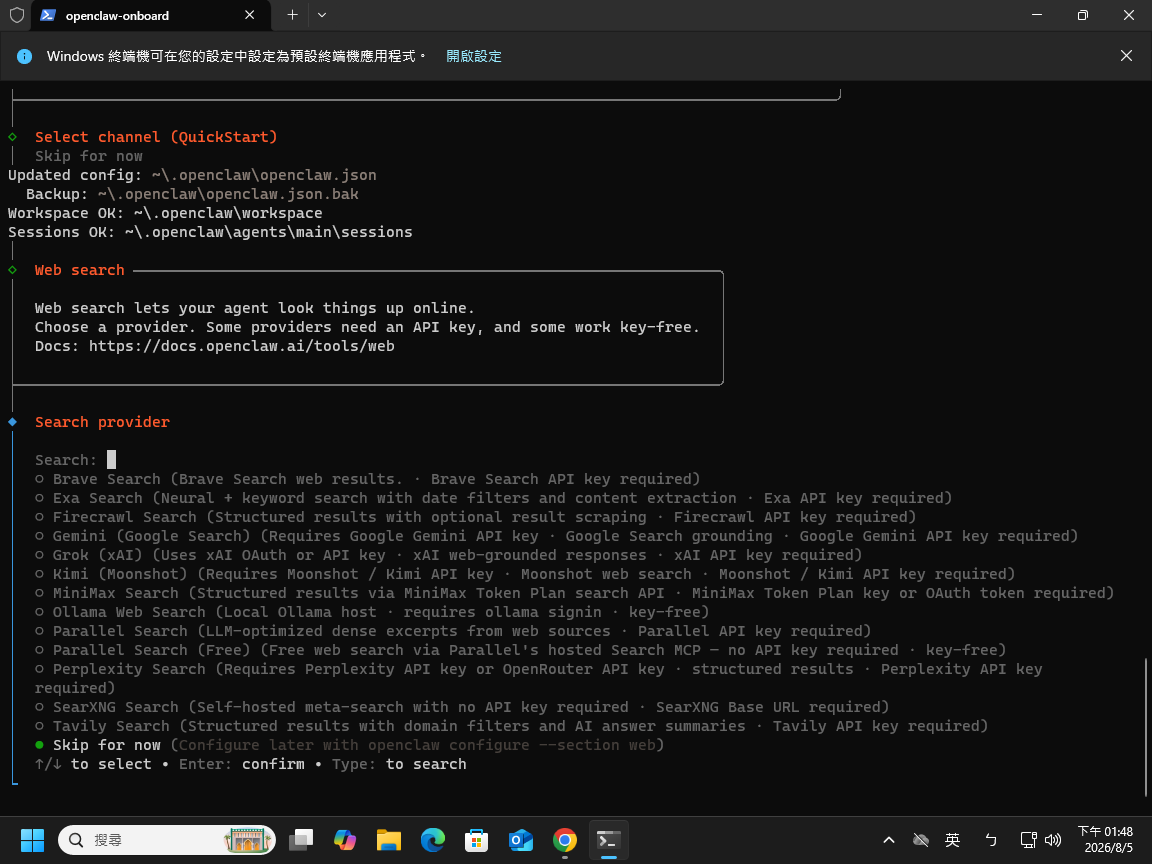Open Outlook from the taskbar
This screenshot has height=864, width=1152.
click(x=521, y=840)
